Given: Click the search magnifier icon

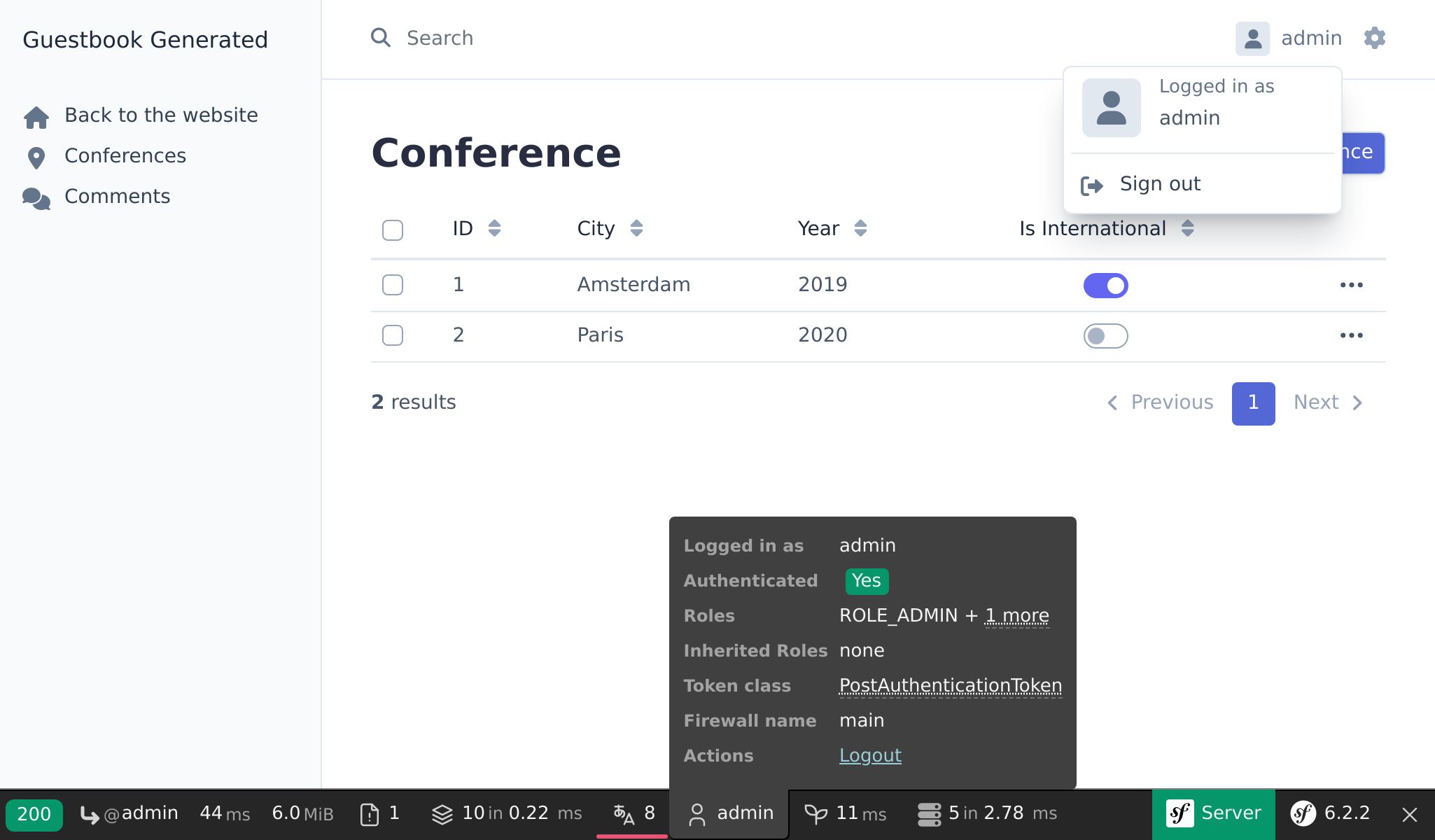Looking at the screenshot, I should [381, 38].
